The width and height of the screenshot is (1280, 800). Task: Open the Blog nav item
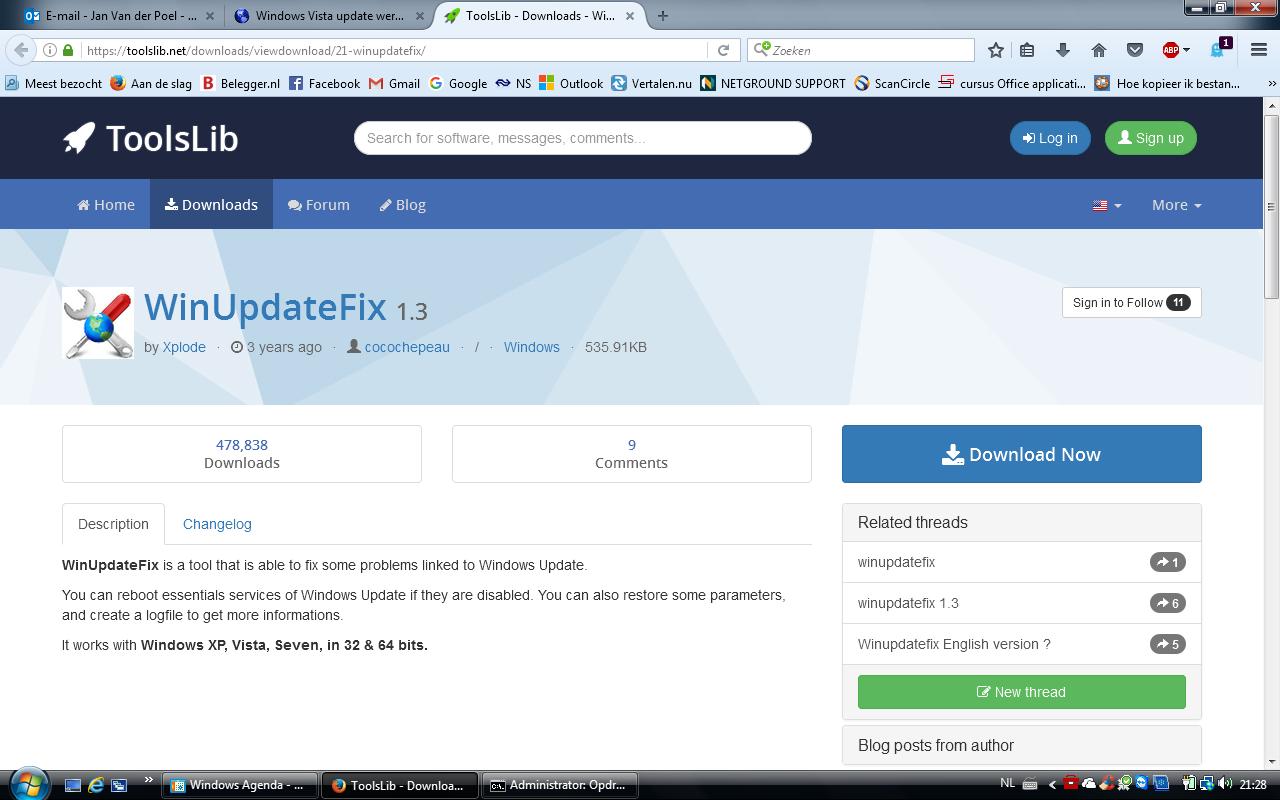pyautogui.click(x=403, y=205)
